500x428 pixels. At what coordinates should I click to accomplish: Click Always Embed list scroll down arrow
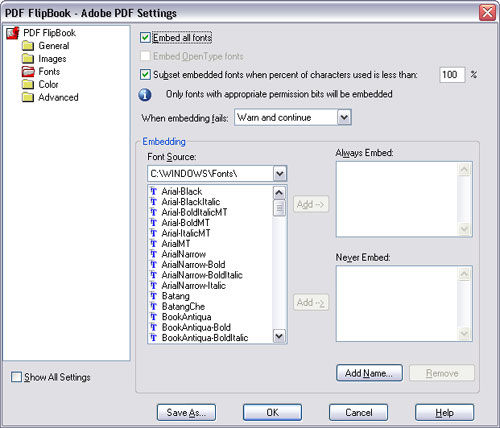[464, 229]
